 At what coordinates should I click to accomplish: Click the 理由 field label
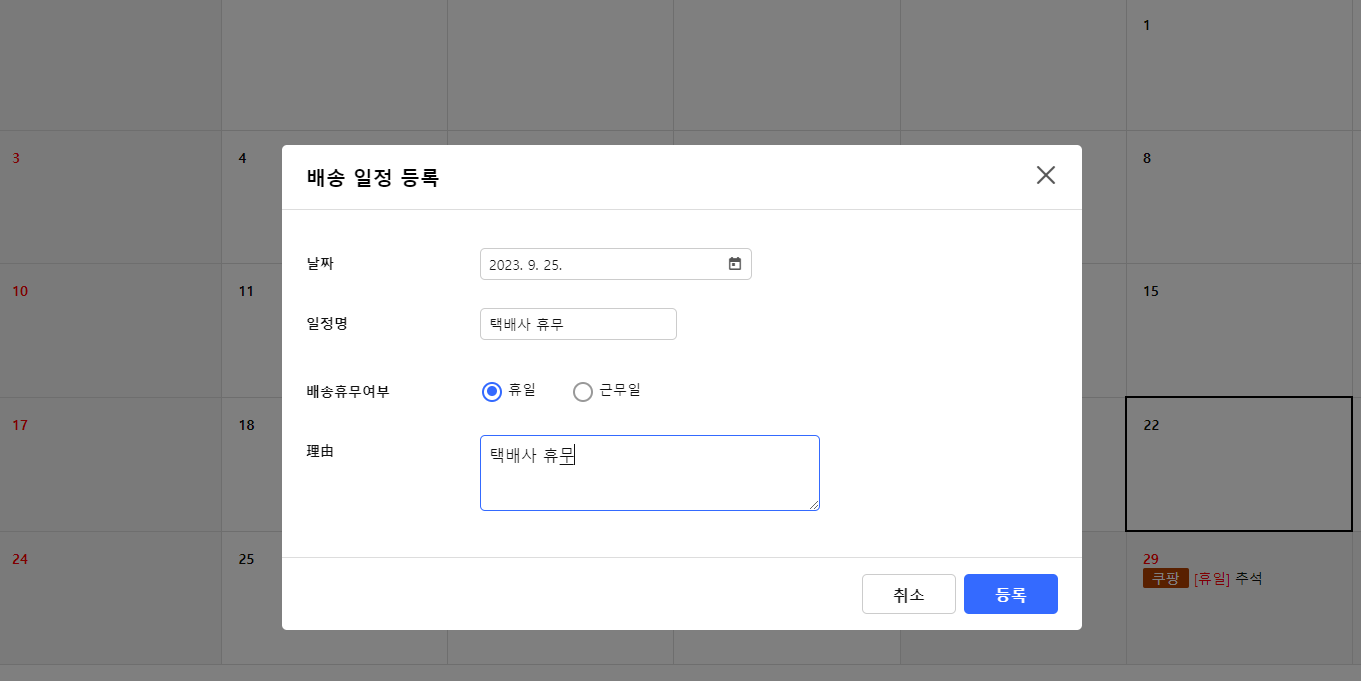(320, 451)
